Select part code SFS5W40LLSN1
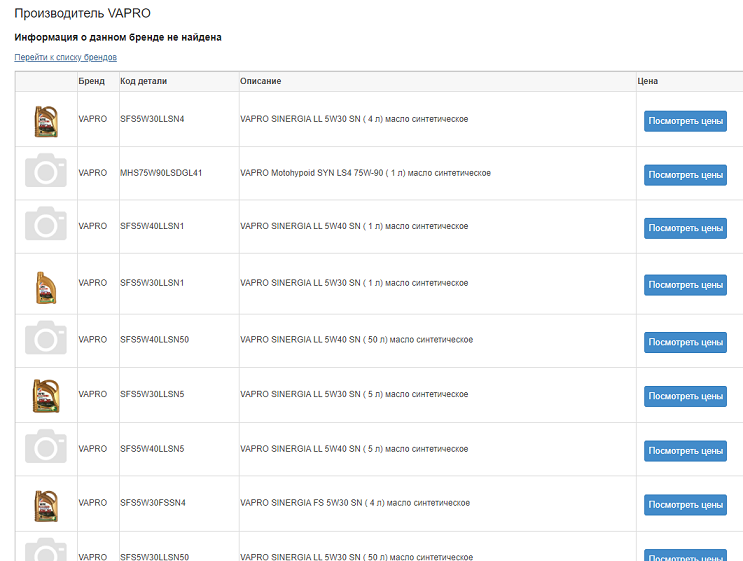 [152, 226]
